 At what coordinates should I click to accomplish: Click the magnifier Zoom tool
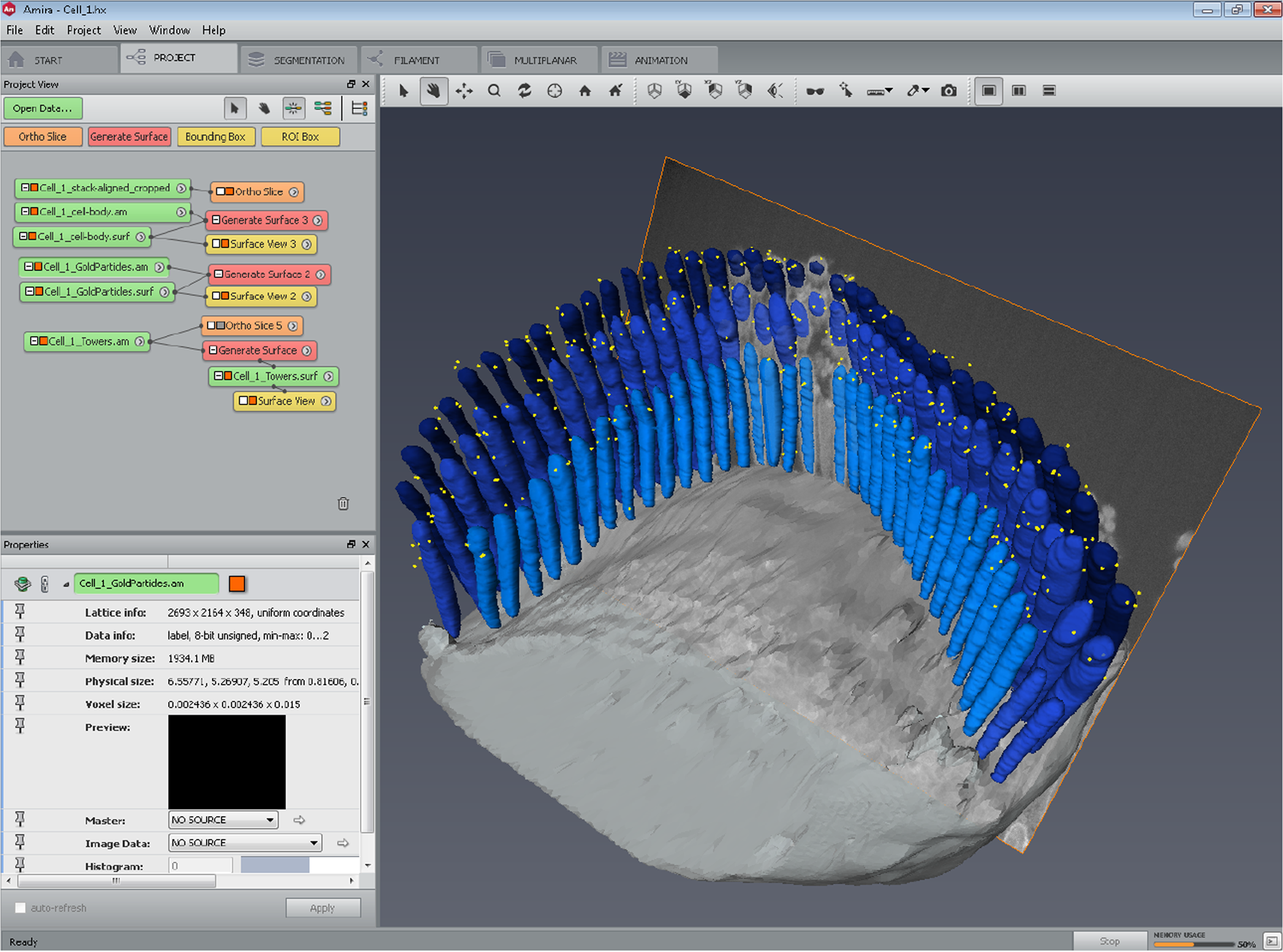point(494,91)
